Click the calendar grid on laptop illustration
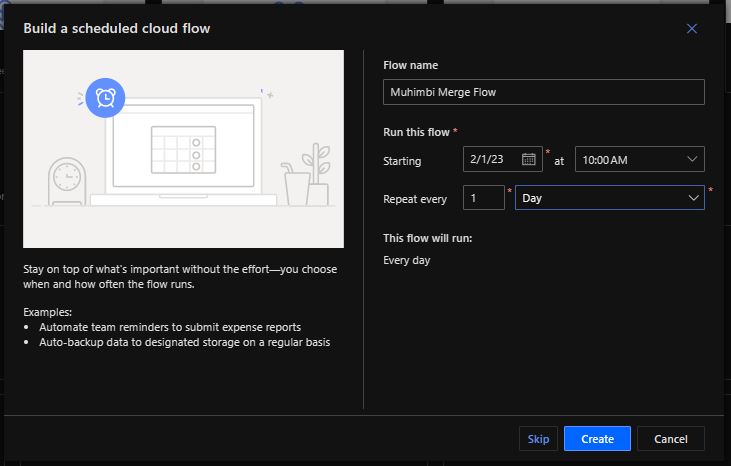731x466 pixels. 182,148
